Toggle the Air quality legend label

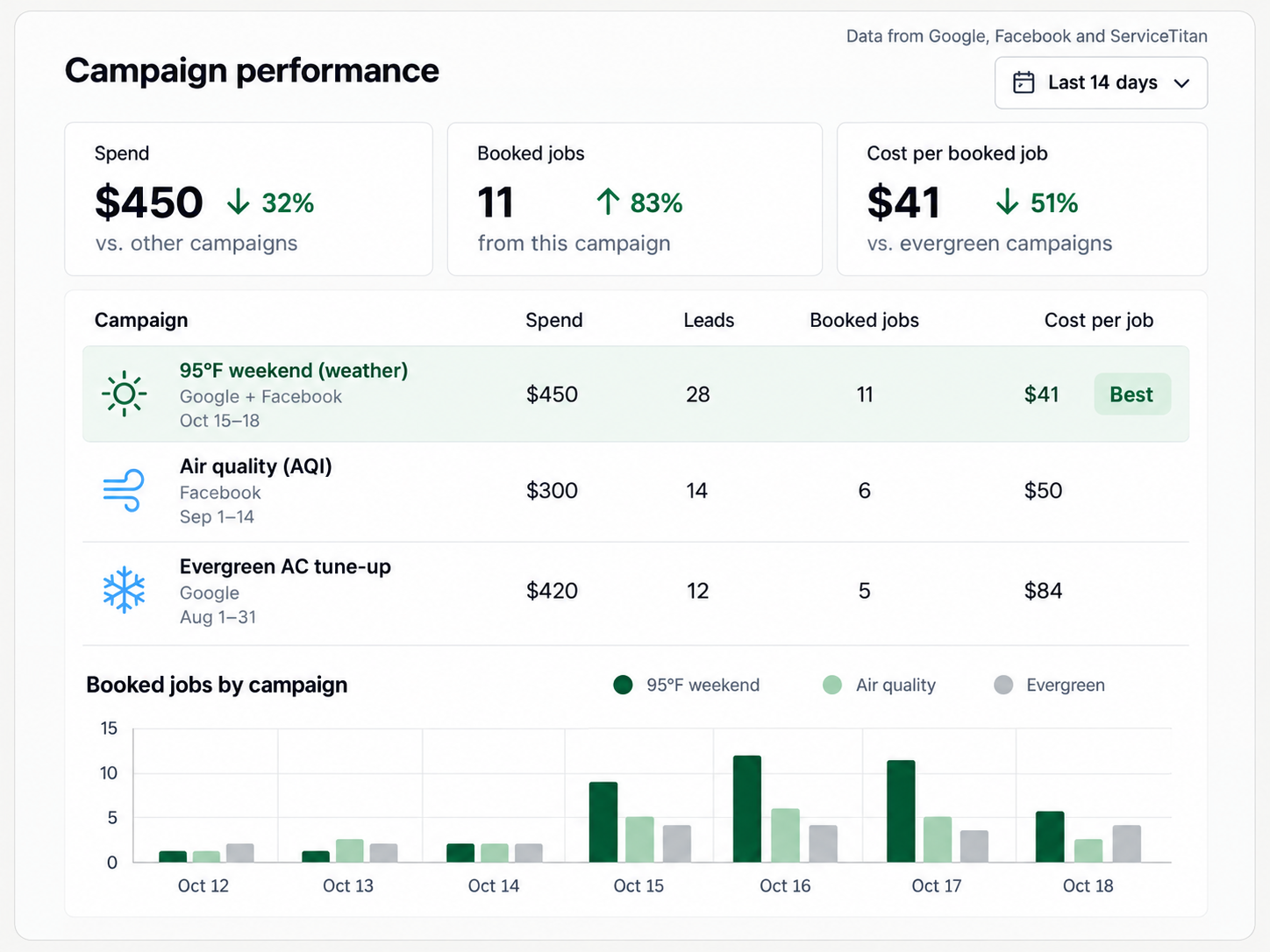point(895,685)
